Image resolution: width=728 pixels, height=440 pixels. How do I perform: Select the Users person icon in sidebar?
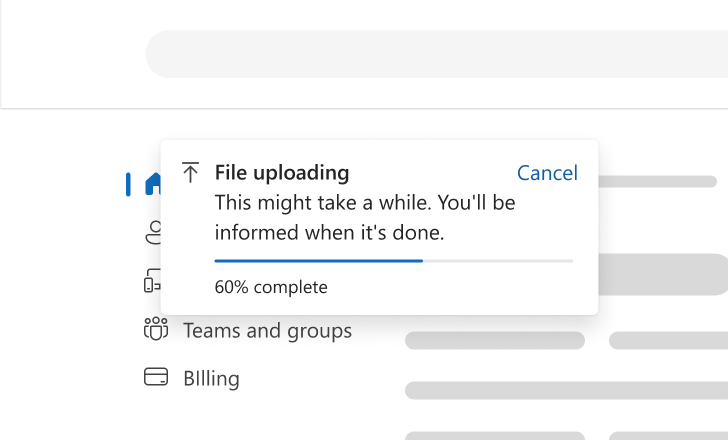pos(154,232)
